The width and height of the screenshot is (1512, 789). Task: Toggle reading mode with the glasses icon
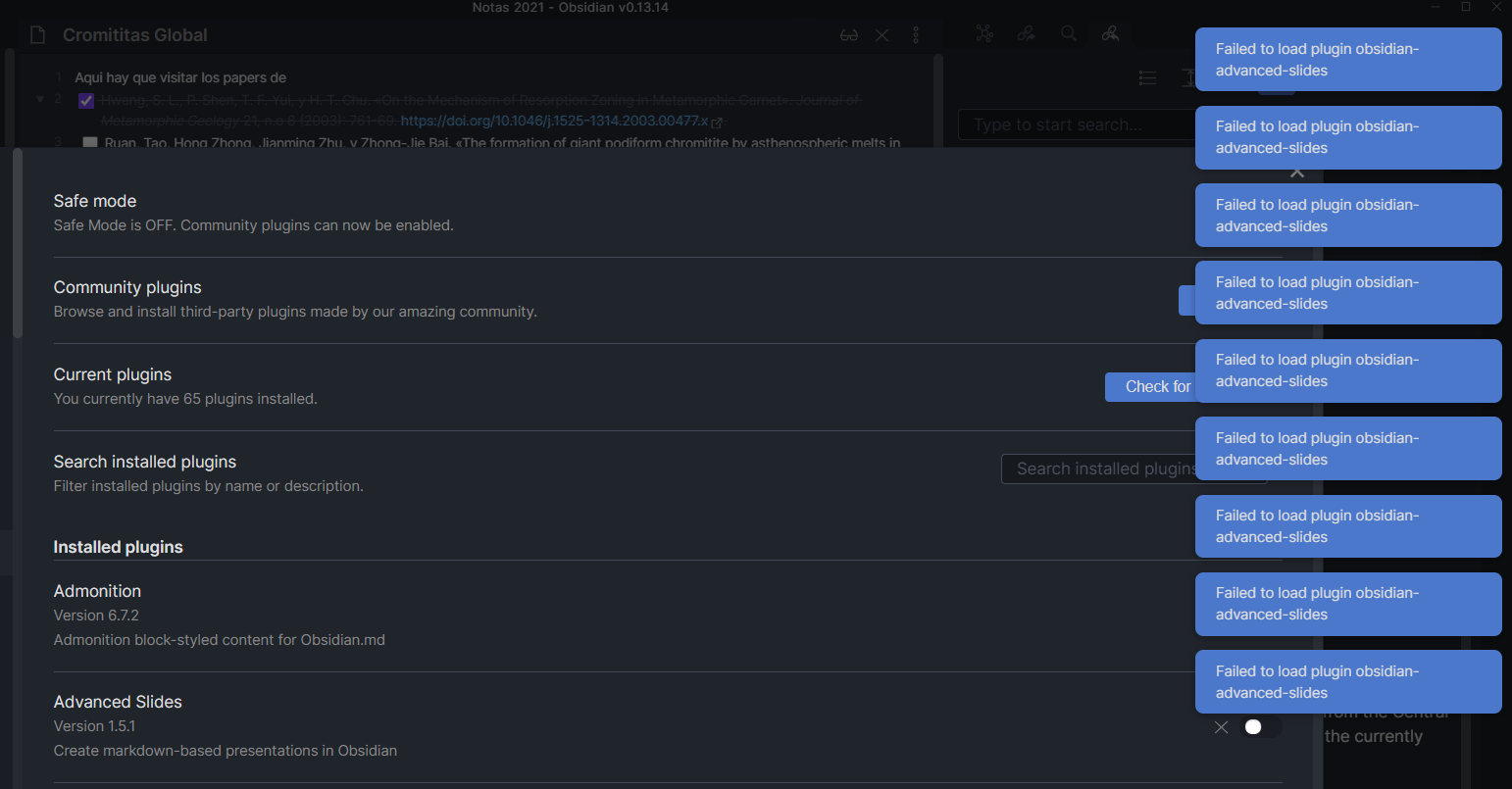coord(849,34)
